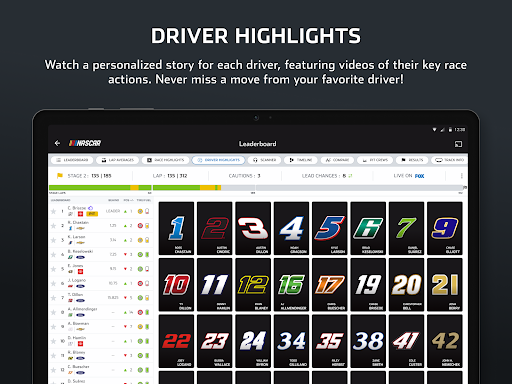512x384 pixels.
Task: Favorite B. Keselowski with the star
Action: 53,254
